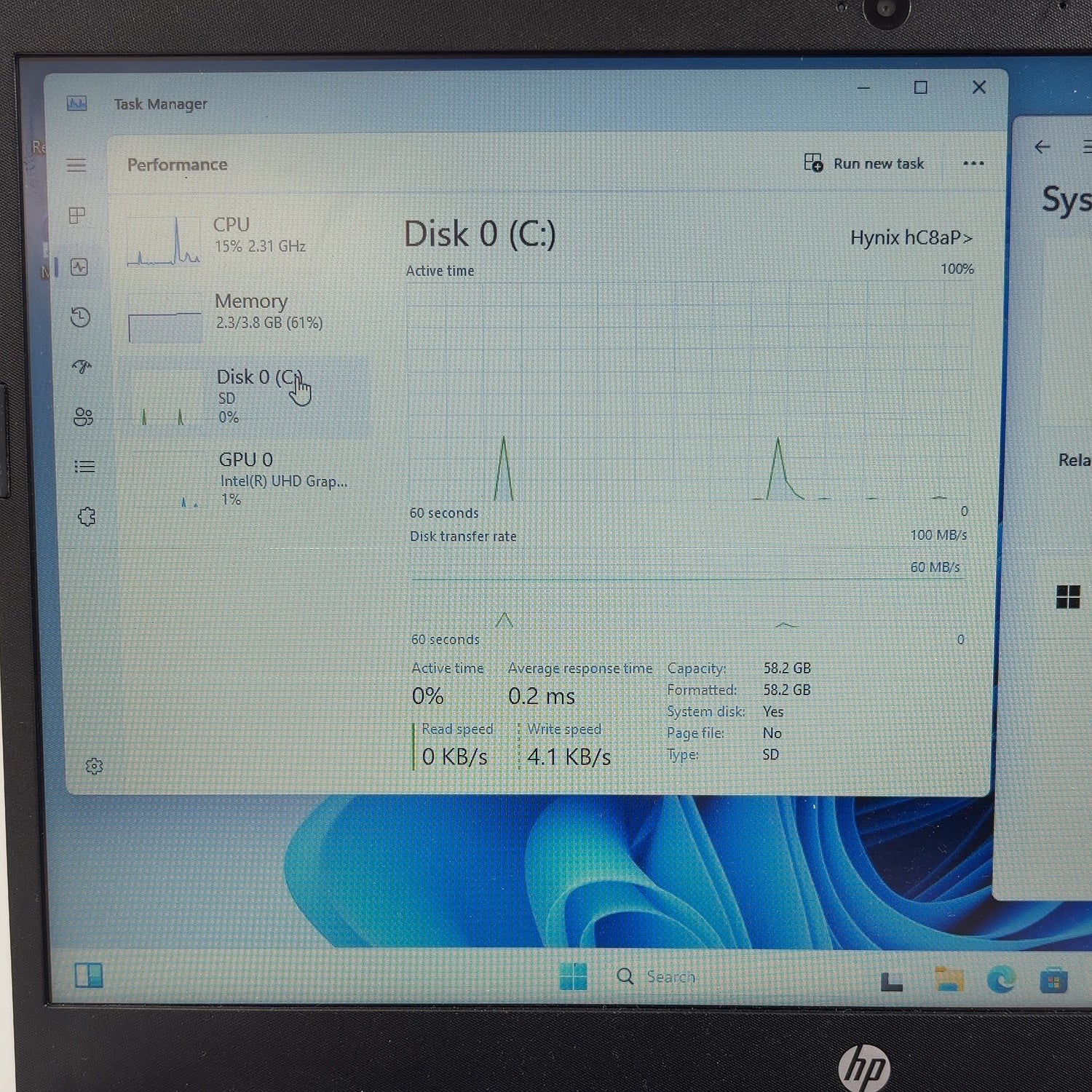Click the 4.1 KB/s write speed value
Viewport: 1092px width, 1092px height.
pyautogui.click(x=569, y=757)
